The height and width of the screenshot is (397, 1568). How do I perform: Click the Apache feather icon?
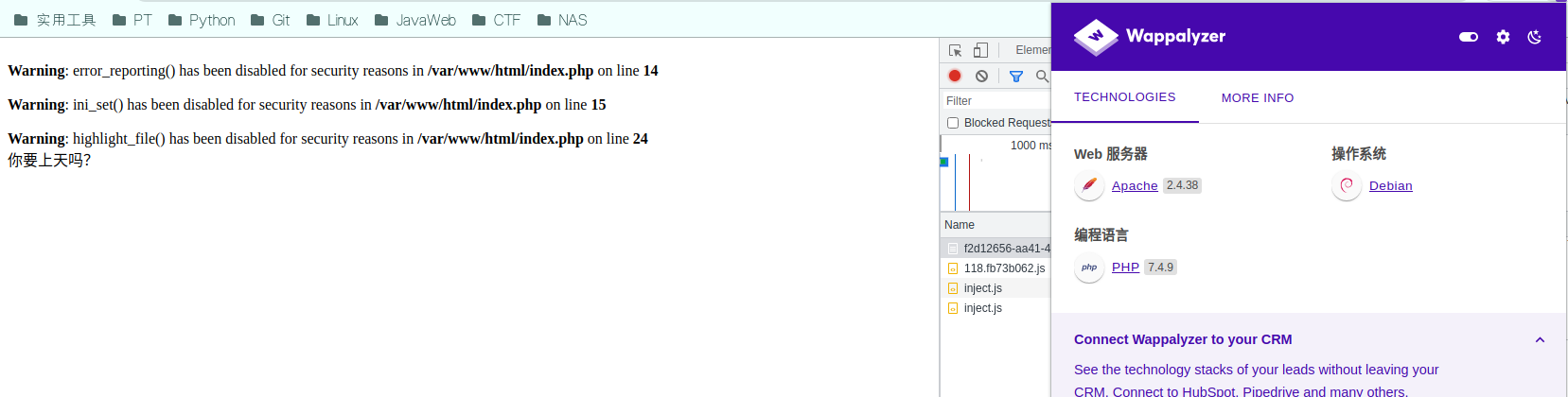coord(1089,185)
